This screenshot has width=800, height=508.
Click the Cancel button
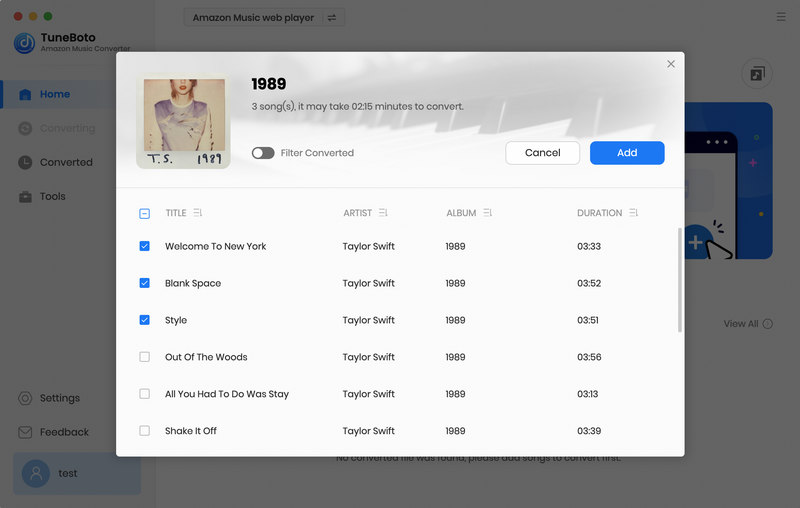pyautogui.click(x=542, y=153)
